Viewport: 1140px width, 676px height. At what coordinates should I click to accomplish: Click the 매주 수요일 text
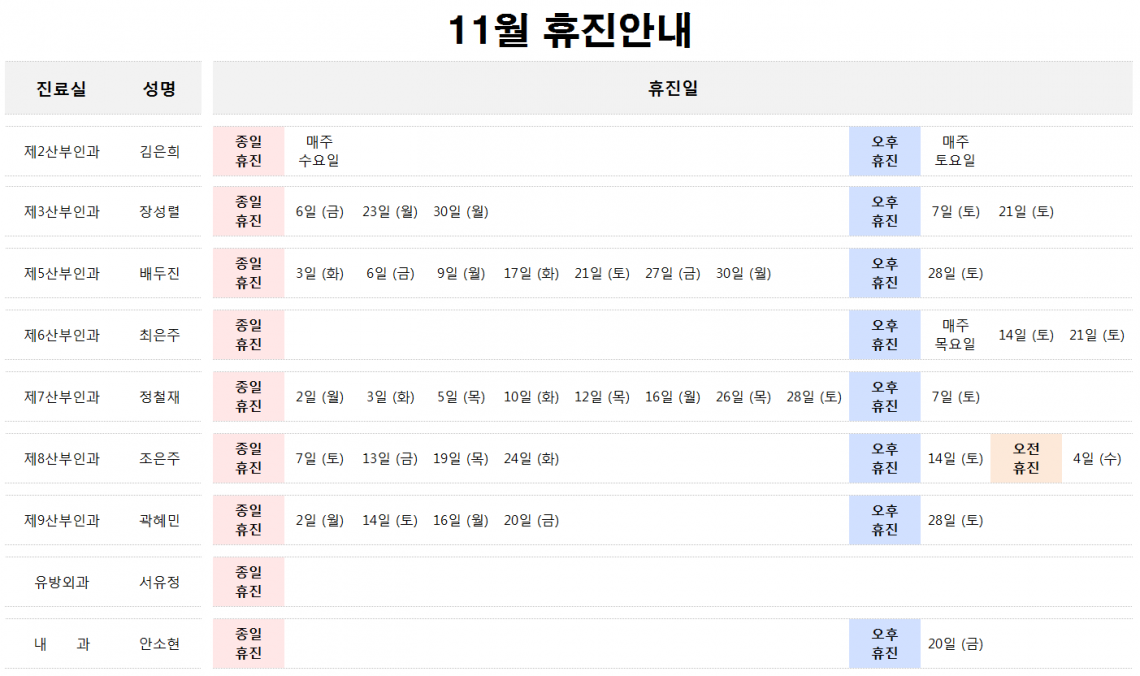[319, 151]
